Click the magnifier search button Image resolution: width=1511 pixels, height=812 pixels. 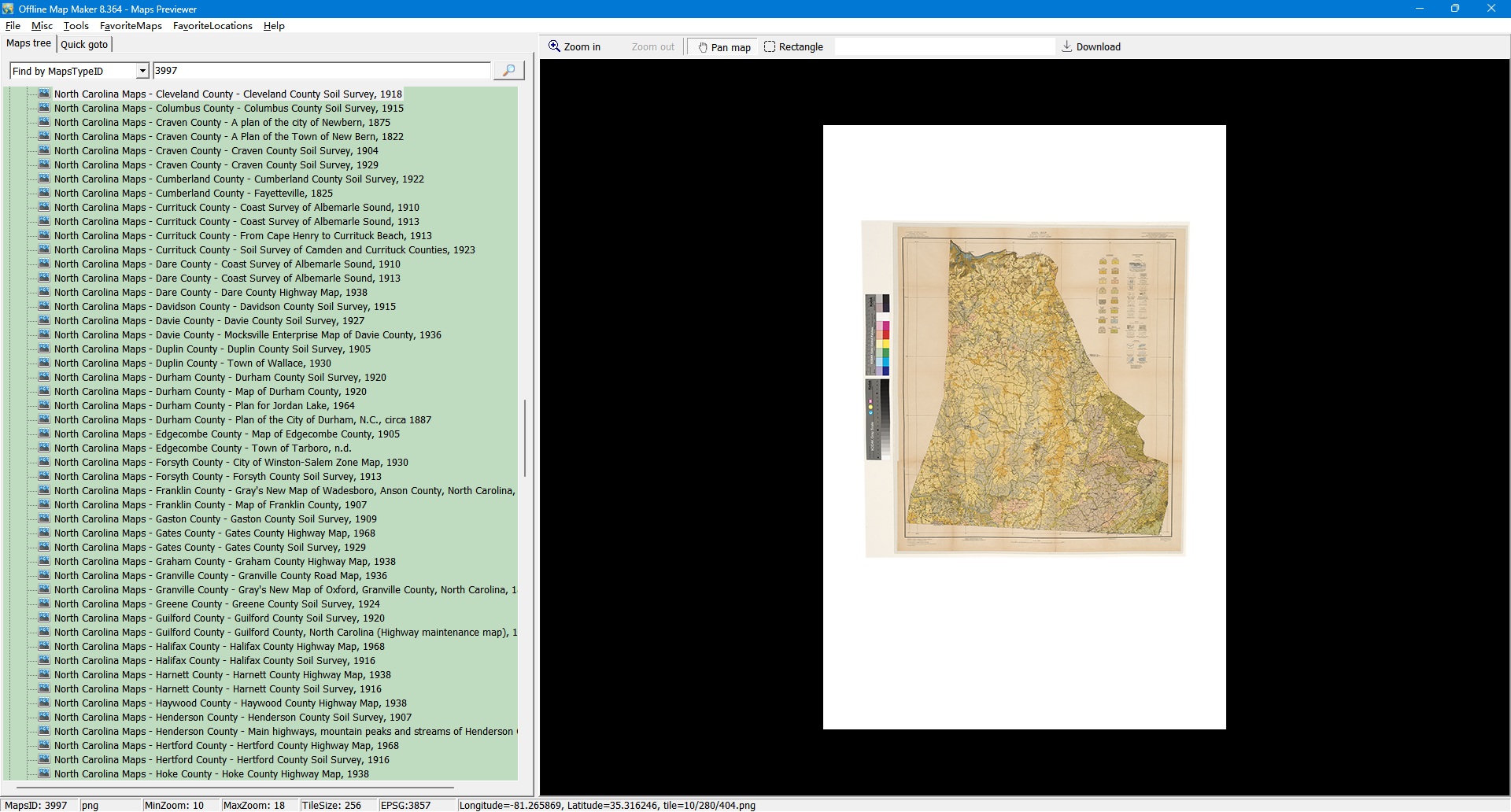click(x=508, y=71)
